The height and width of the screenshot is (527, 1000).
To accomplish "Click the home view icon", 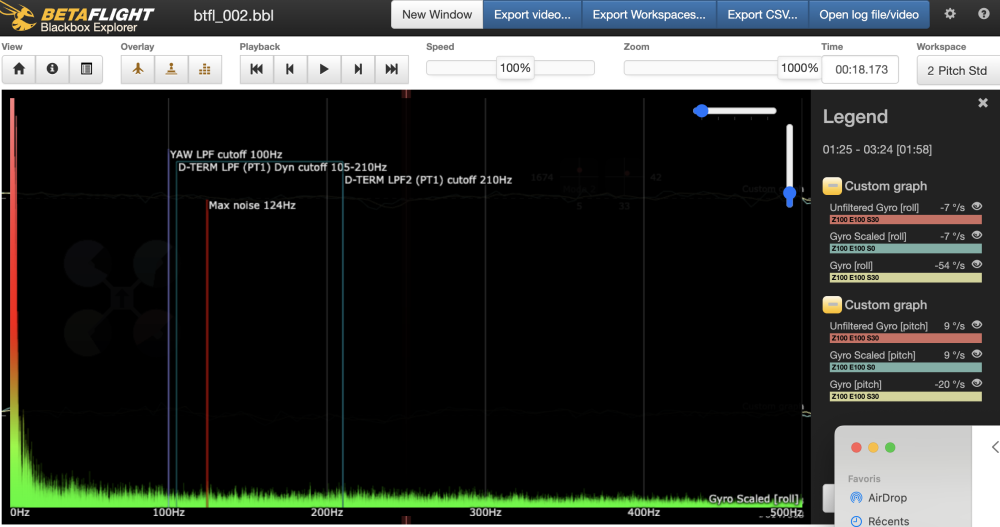I will [19, 69].
